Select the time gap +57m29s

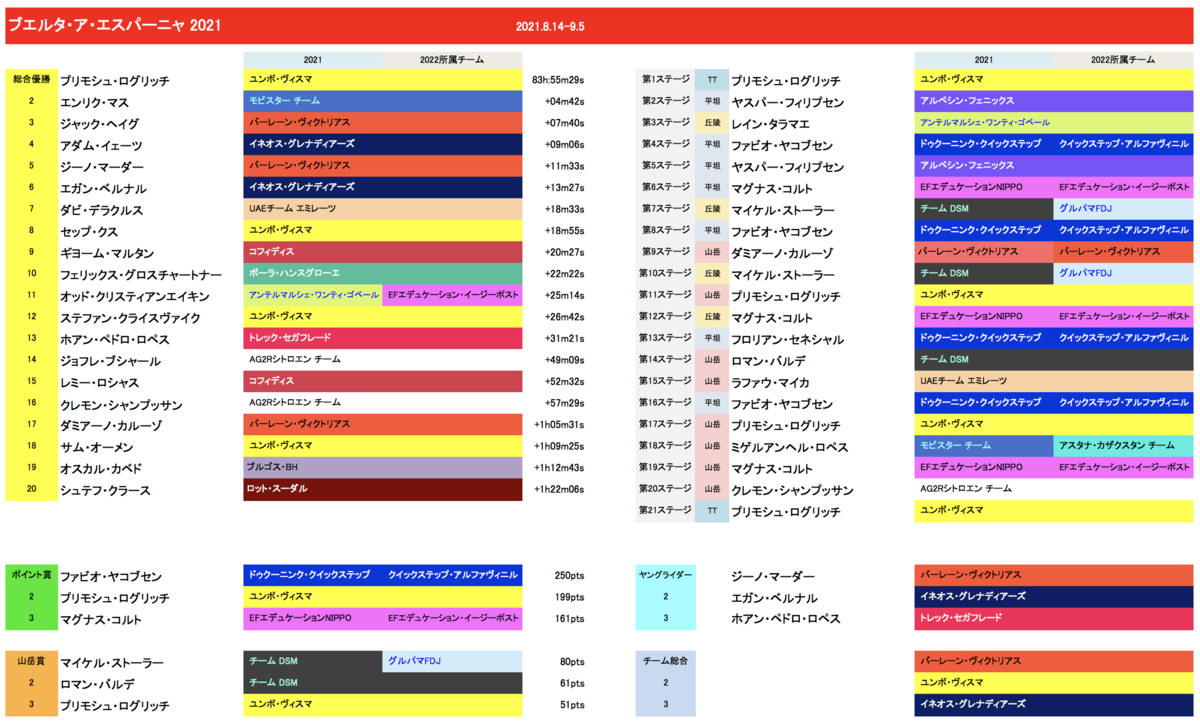coord(564,404)
